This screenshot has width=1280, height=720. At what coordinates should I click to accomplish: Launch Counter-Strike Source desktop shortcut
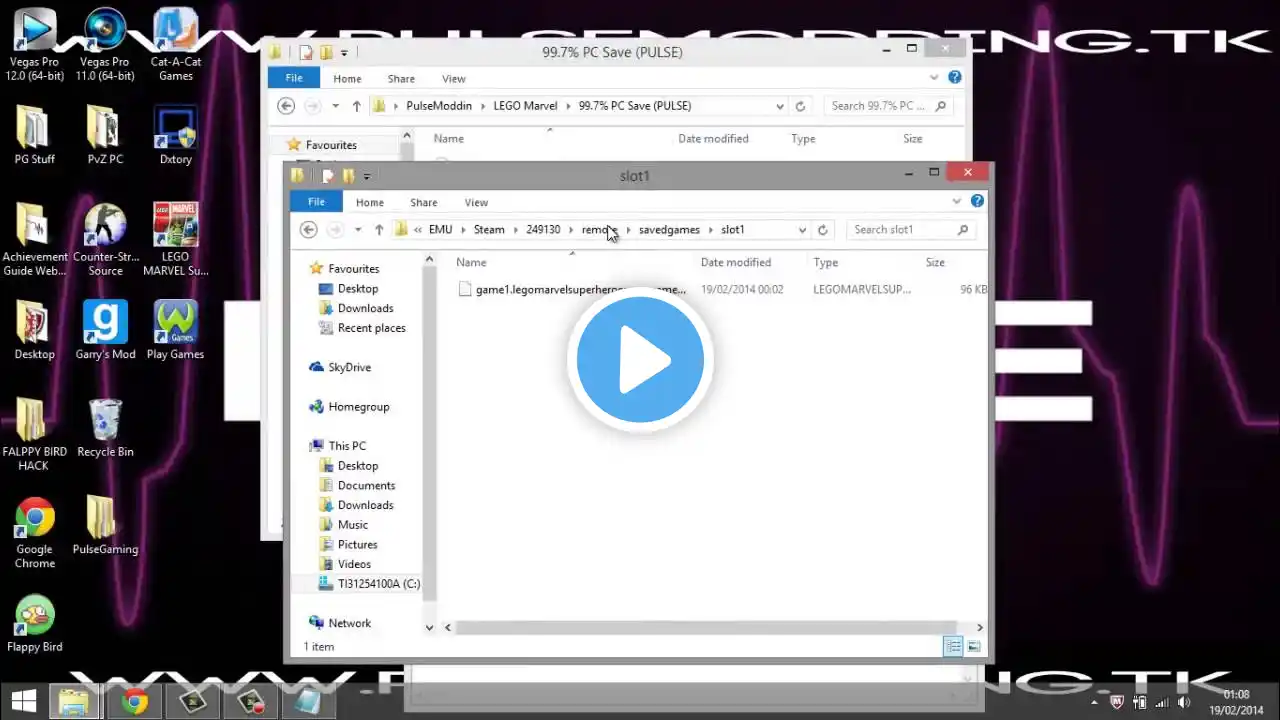pyautogui.click(x=105, y=240)
